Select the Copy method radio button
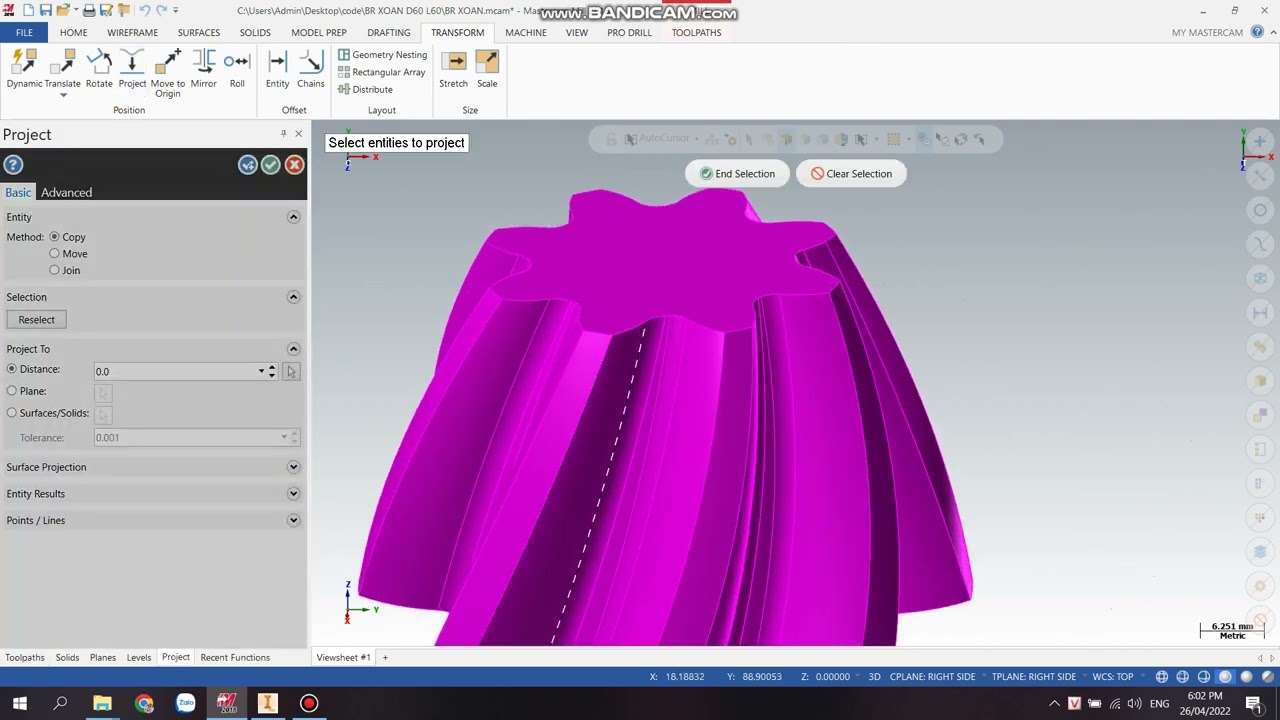1280x720 pixels. tap(54, 237)
